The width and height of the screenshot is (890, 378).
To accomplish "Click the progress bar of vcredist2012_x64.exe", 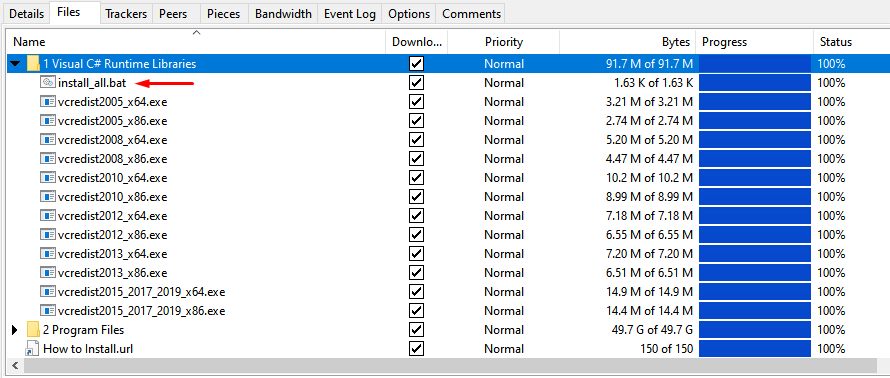I will click(754, 216).
